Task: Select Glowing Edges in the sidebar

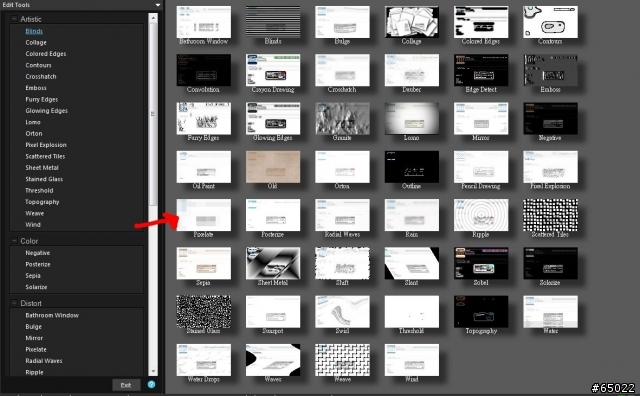Action: pyautogui.click(x=47, y=111)
